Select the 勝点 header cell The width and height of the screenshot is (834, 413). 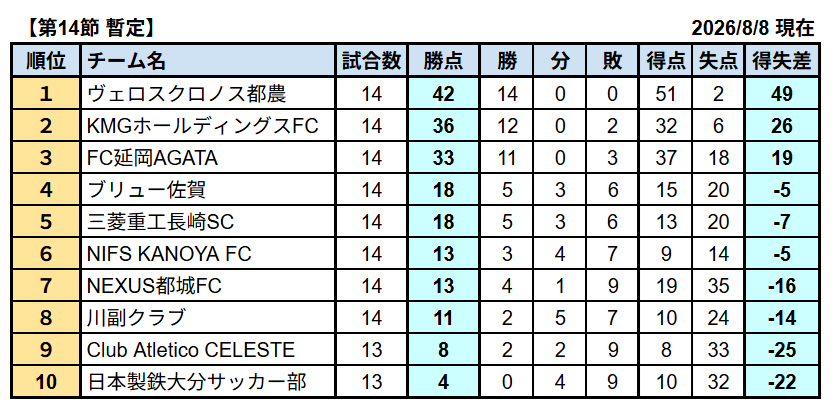(444, 62)
